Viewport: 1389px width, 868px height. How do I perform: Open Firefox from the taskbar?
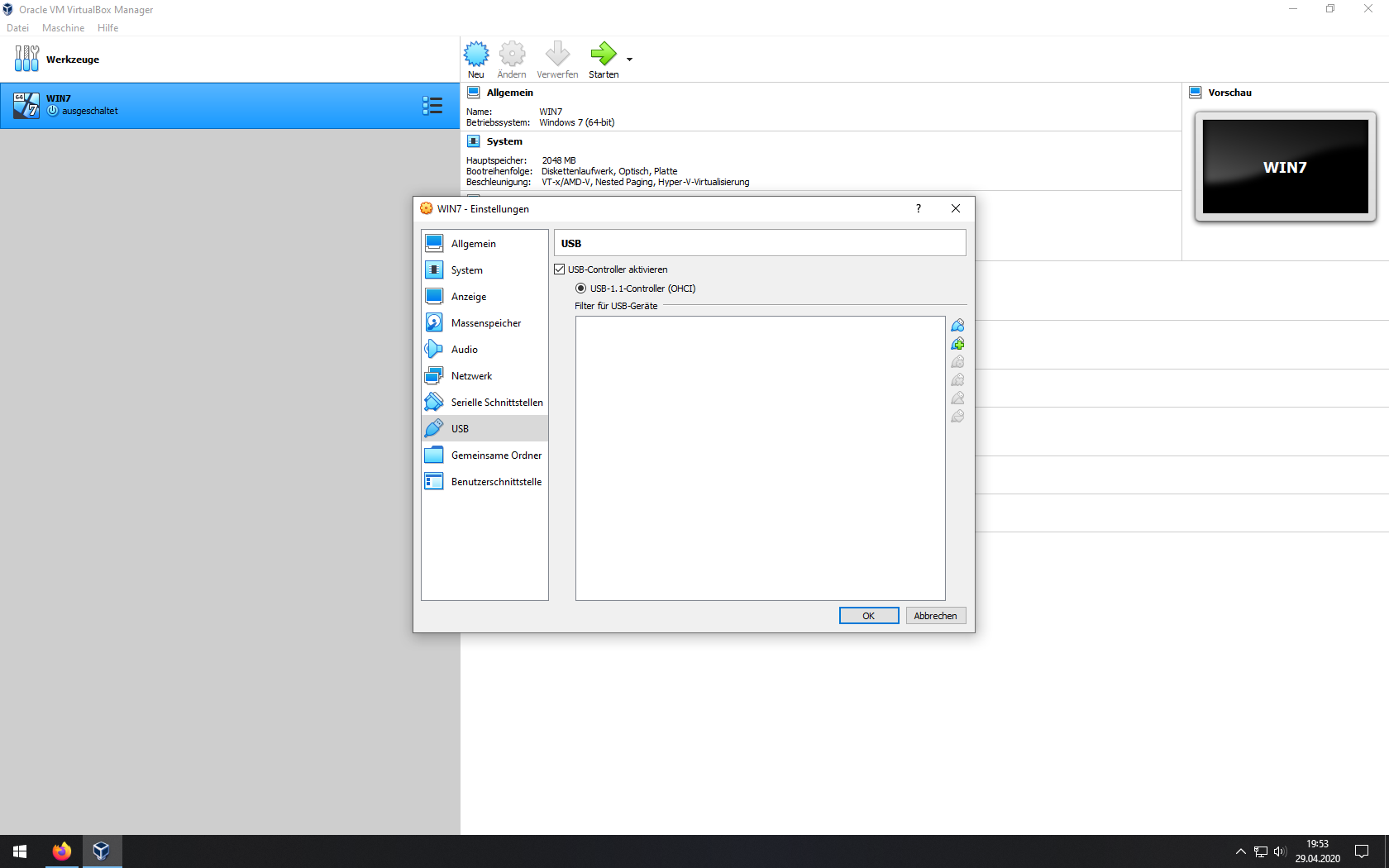[62, 851]
